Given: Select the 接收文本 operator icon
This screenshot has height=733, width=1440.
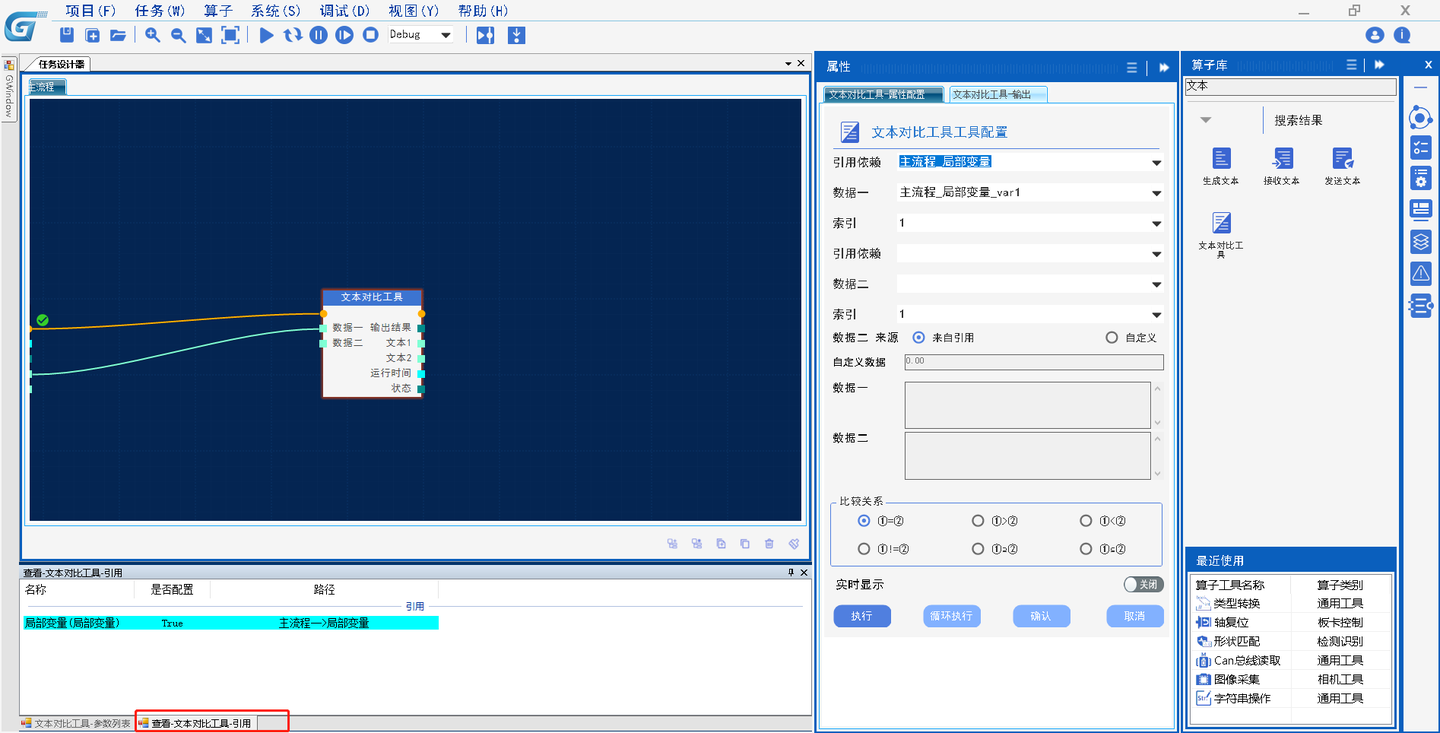Looking at the screenshot, I should [x=1282, y=158].
